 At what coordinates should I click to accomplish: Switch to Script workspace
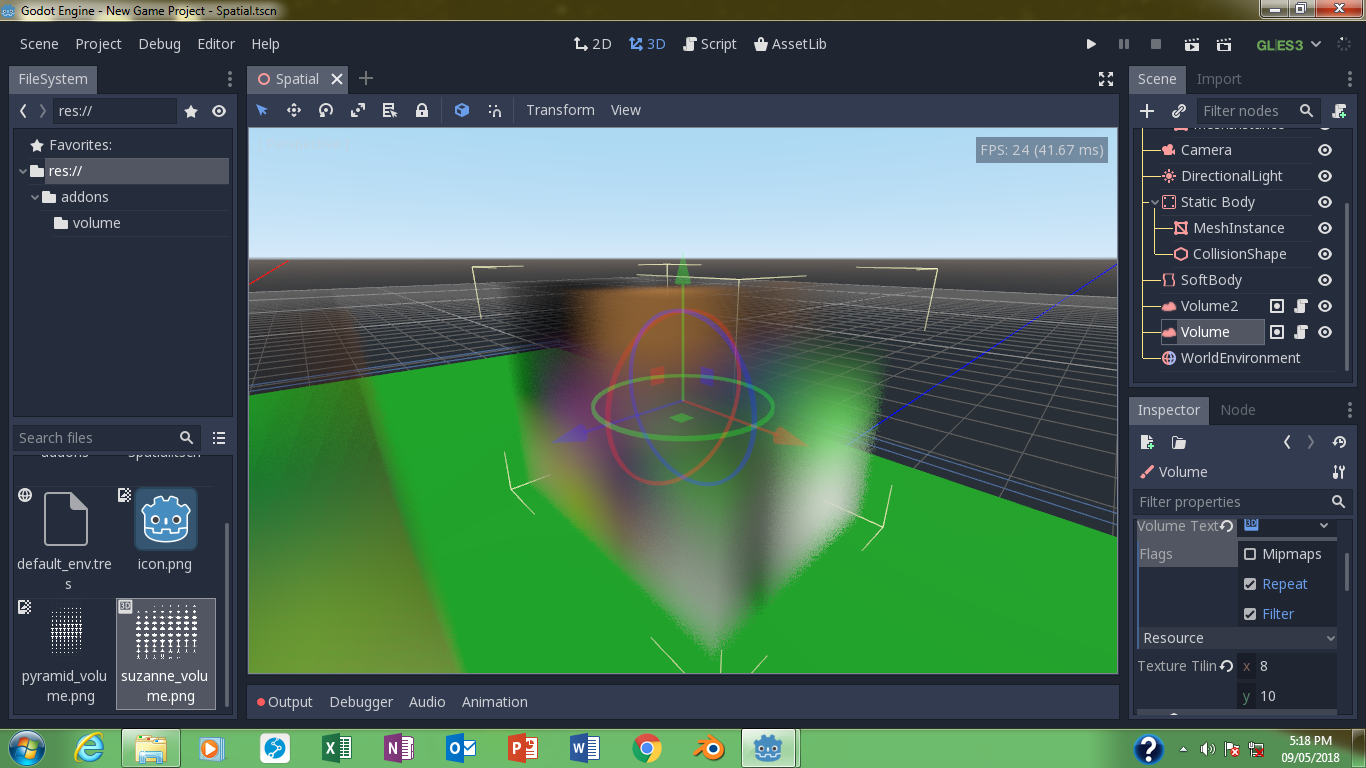[709, 44]
